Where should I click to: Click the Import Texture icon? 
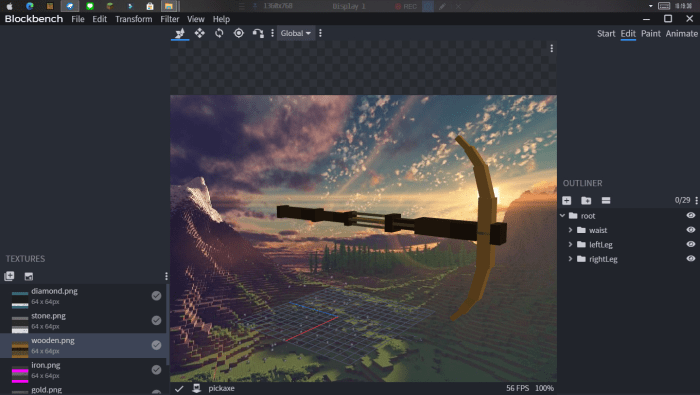[x=9, y=276]
